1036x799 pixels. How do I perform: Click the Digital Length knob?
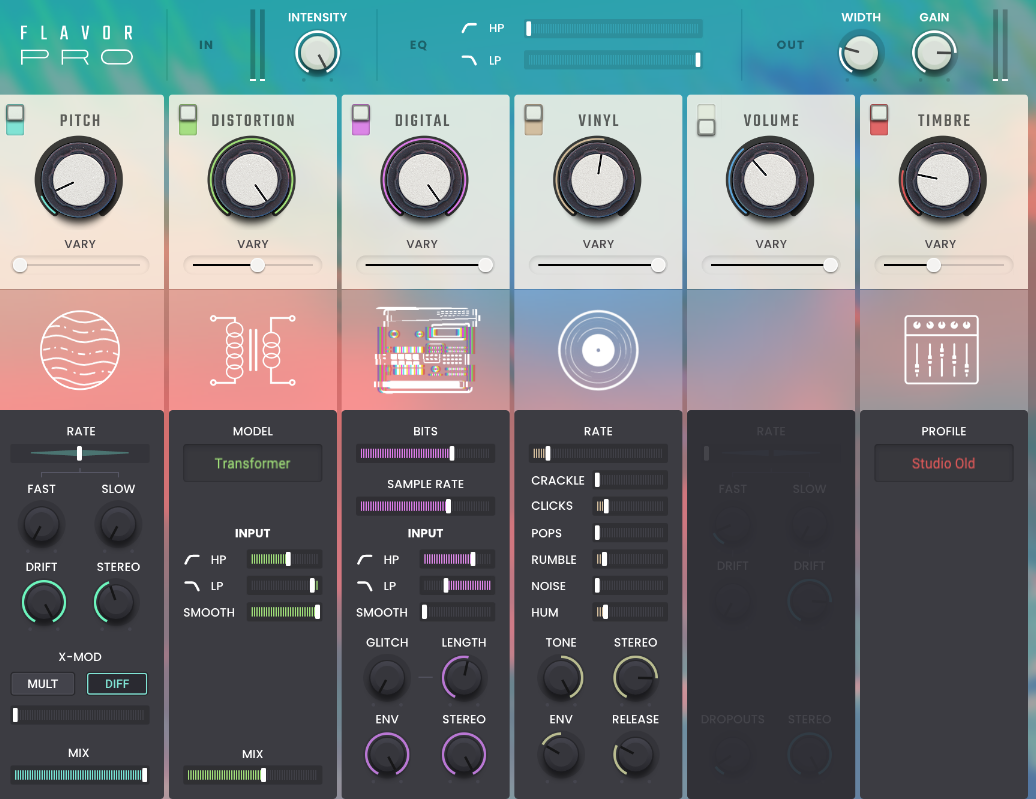pos(464,677)
